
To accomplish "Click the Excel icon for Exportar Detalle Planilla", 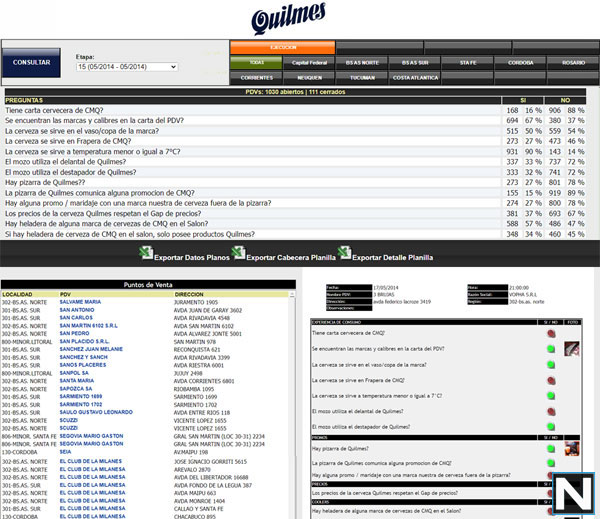I will [344, 253].
